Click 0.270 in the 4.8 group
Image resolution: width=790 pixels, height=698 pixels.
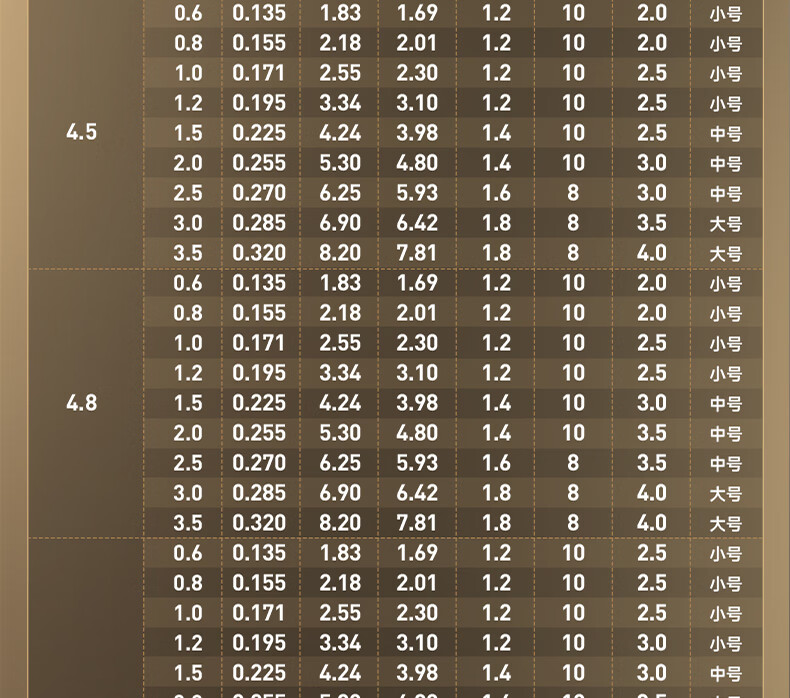pos(259,463)
